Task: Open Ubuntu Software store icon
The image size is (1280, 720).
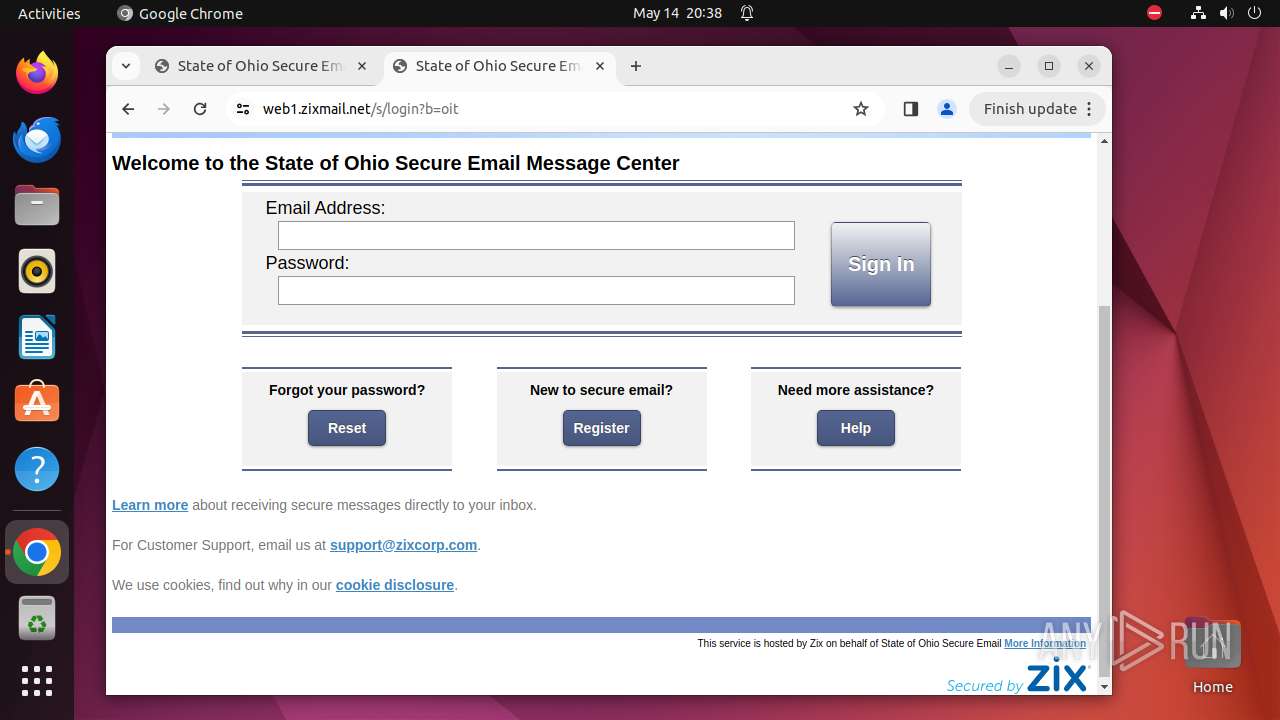Action: [x=37, y=403]
